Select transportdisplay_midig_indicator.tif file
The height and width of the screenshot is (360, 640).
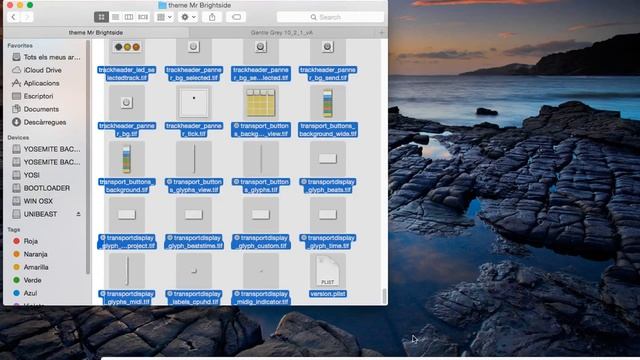tap(261, 279)
